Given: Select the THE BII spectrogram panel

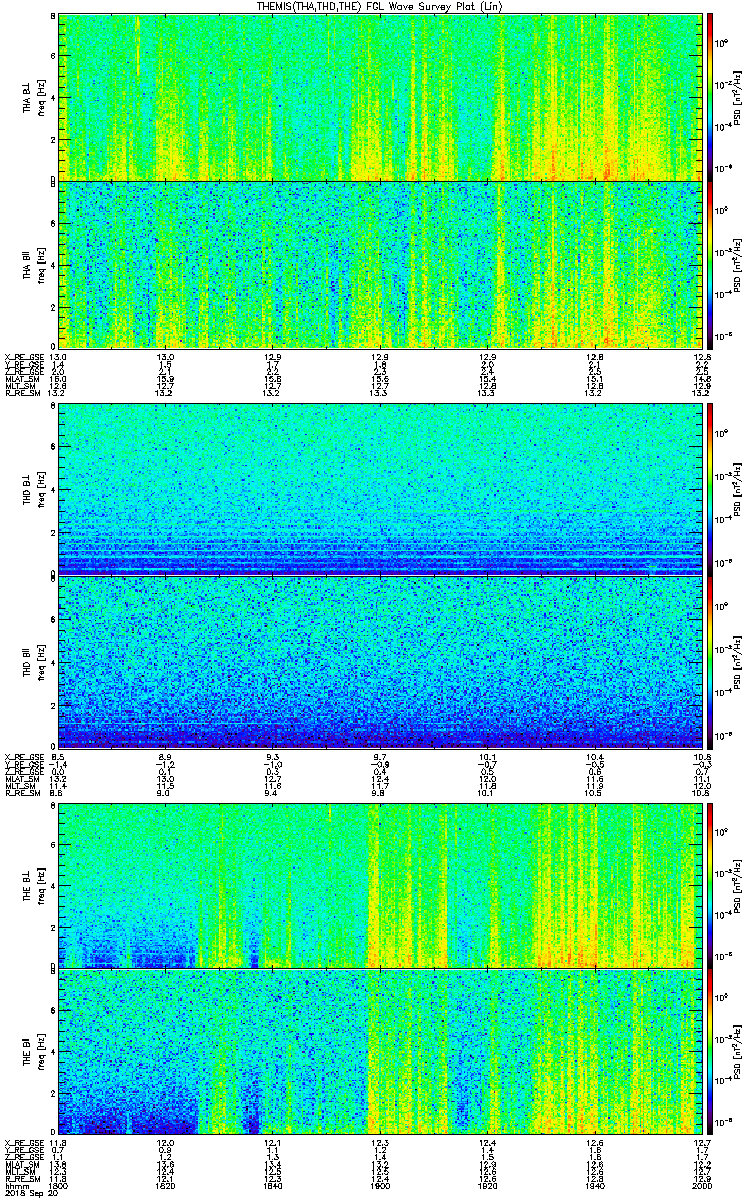Looking at the screenshot, I should pos(379,1052).
